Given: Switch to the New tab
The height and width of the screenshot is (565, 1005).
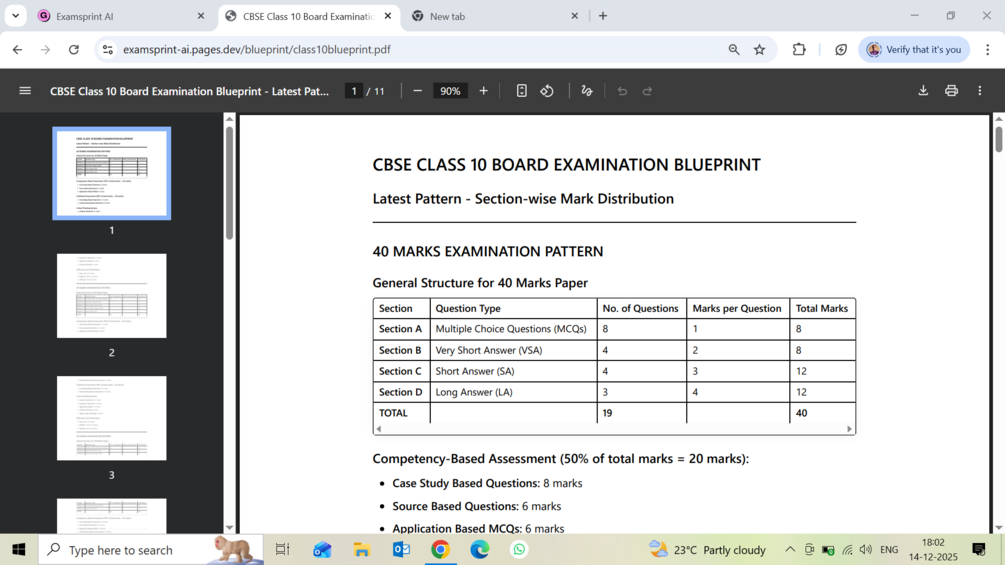Looking at the screenshot, I should point(496,16).
